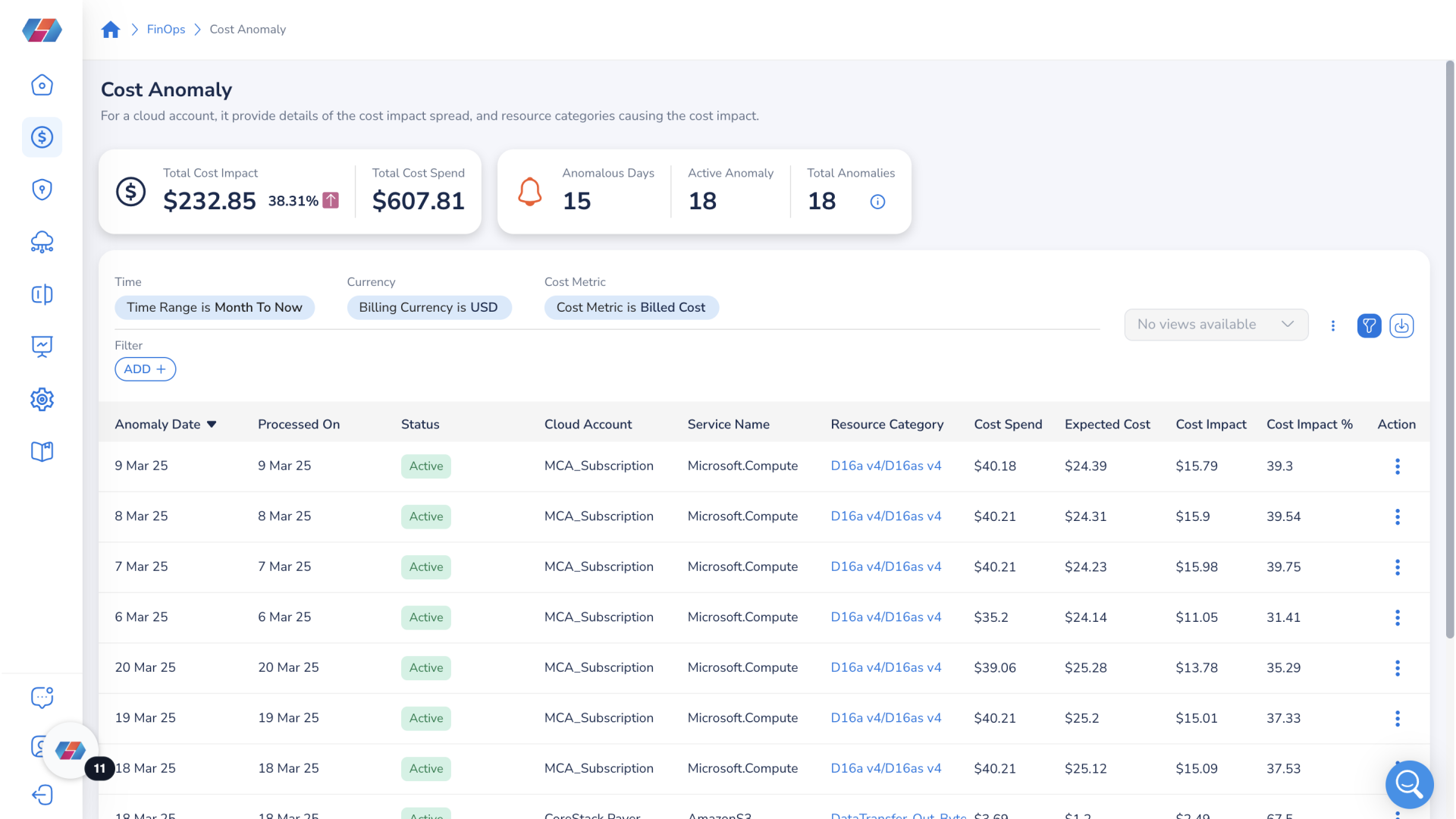Viewport: 1456px width, 819px height.
Task: Sort by Anomaly Date column arrow
Action: click(212, 425)
